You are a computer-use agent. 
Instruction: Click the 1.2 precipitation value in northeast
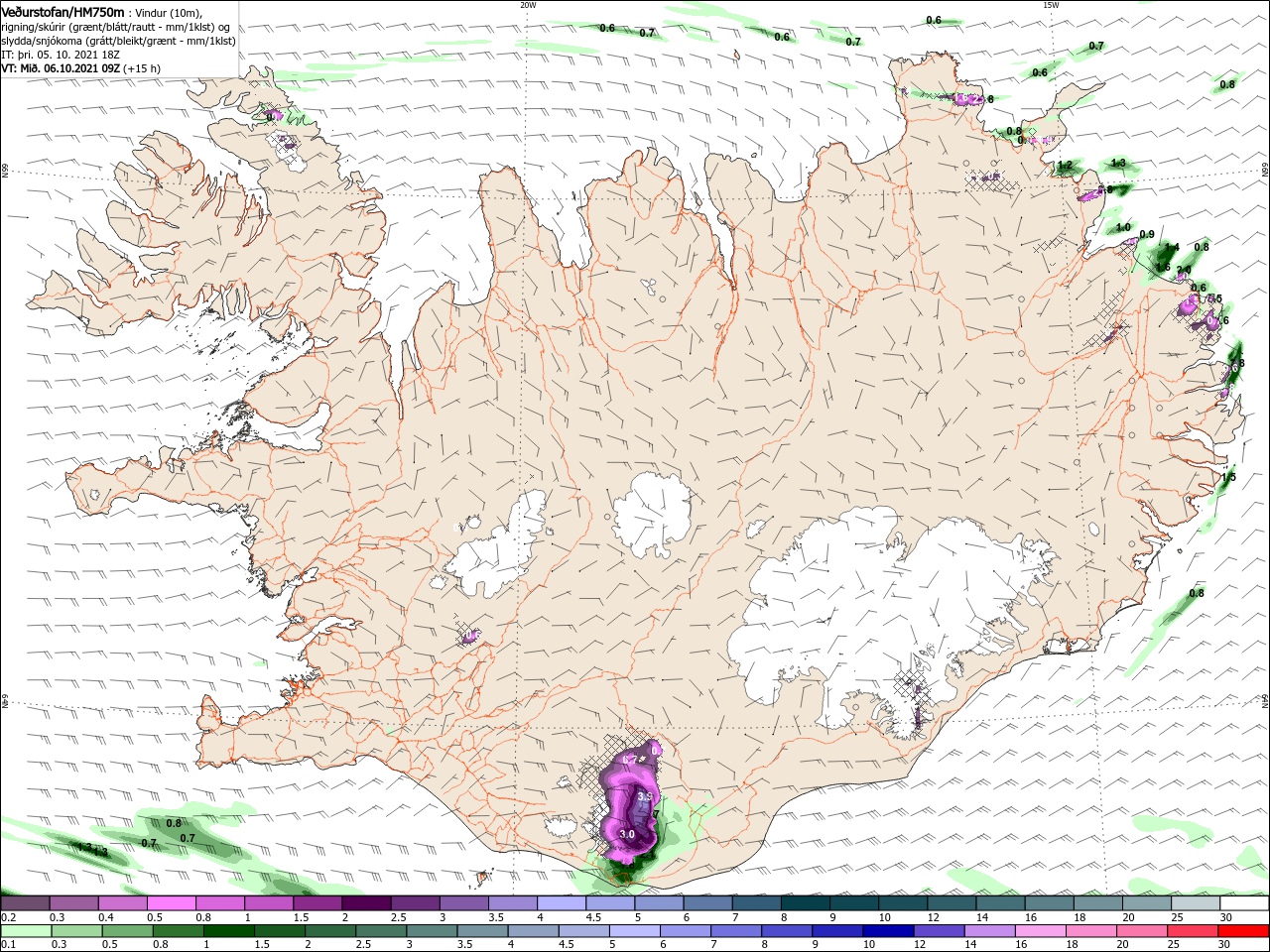point(1066,165)
